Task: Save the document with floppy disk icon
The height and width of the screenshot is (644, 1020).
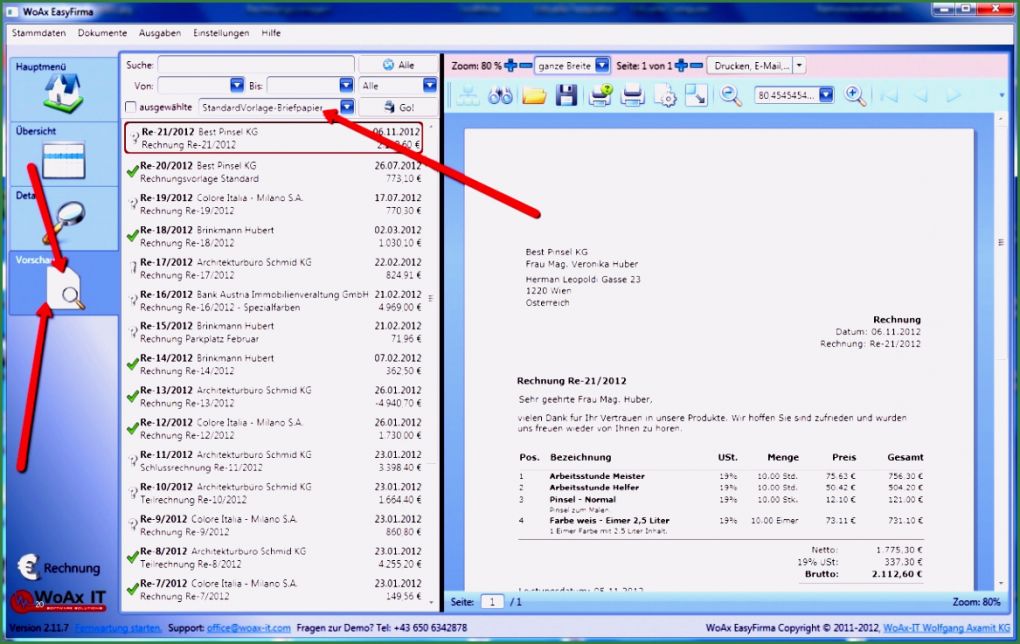Action: [x=566, y=95]
